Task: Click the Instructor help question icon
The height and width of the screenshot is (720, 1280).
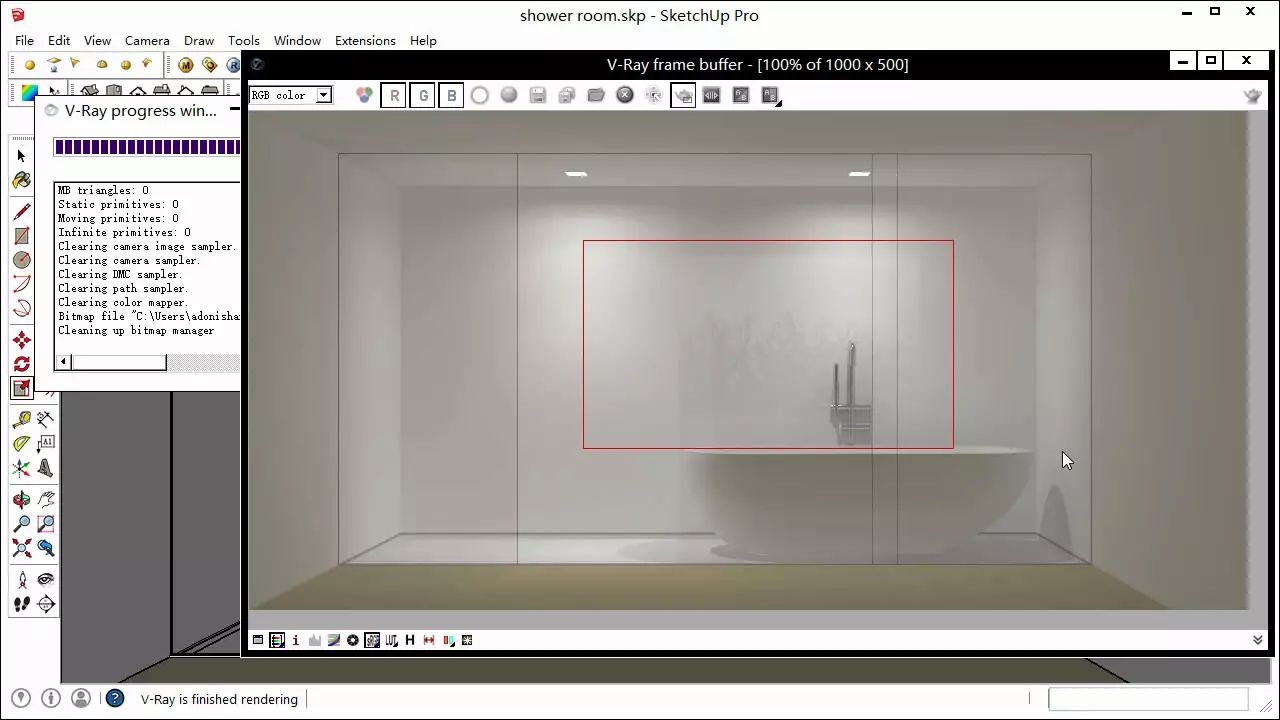Action: 115,699
